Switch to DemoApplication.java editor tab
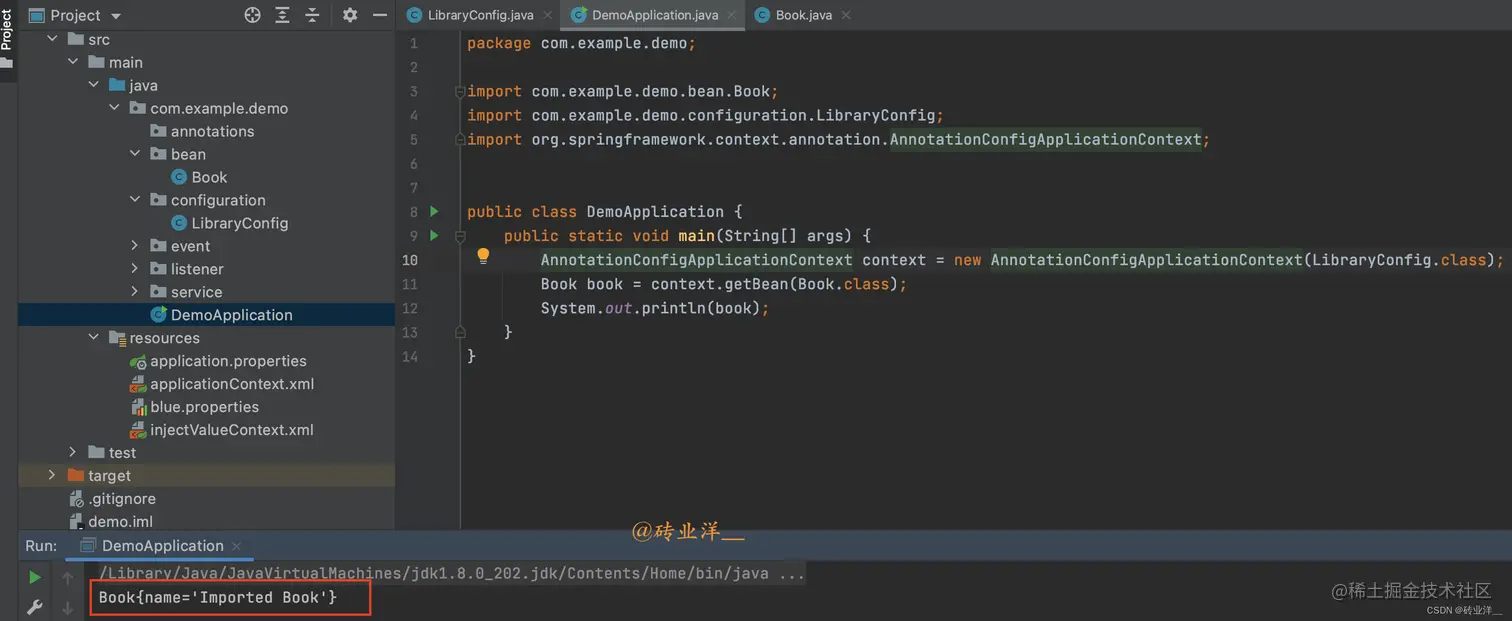The width and height of the screenshot is (1512, 621). [655, 15]
